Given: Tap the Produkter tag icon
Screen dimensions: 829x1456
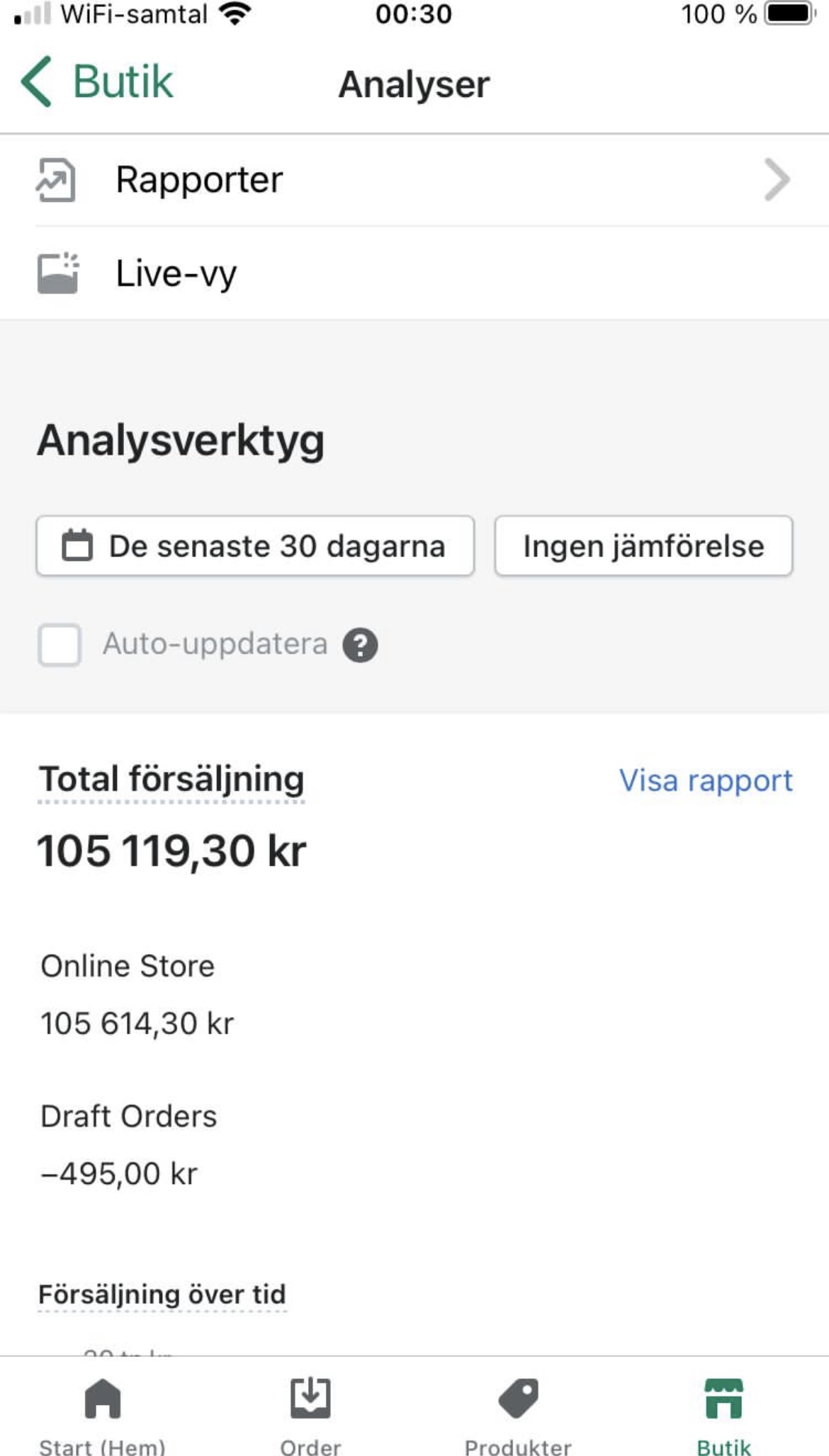Looking at the screenshot, I should click(518, 1399).
